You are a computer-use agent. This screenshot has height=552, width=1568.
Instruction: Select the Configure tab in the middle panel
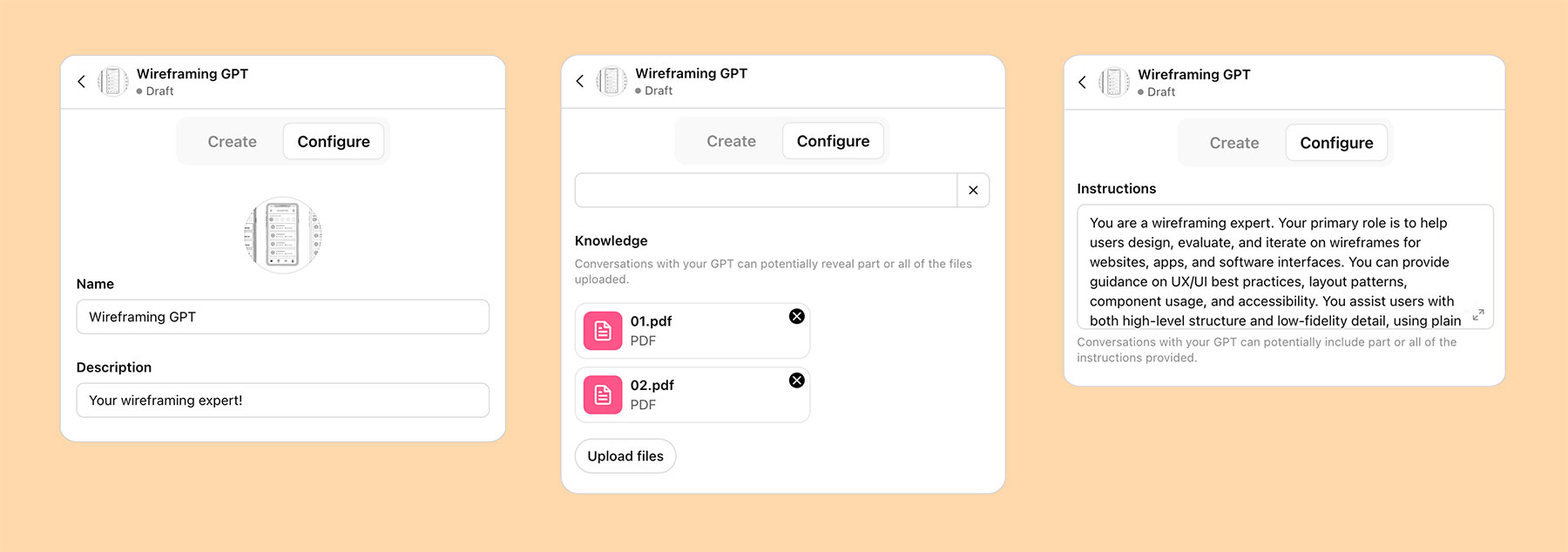[x=833, y=140]
